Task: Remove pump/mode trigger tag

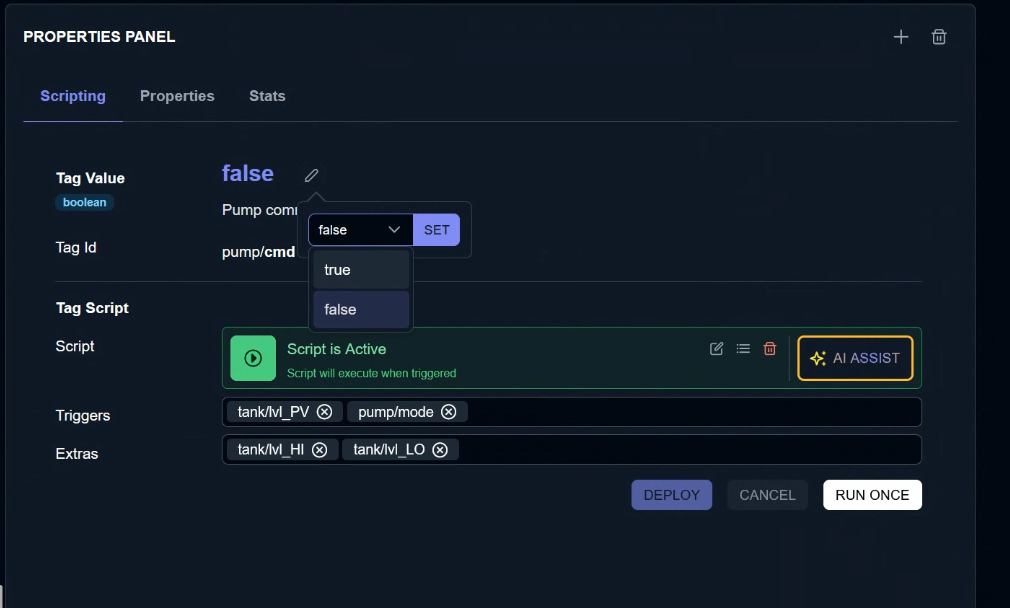Action: point(449,412)
